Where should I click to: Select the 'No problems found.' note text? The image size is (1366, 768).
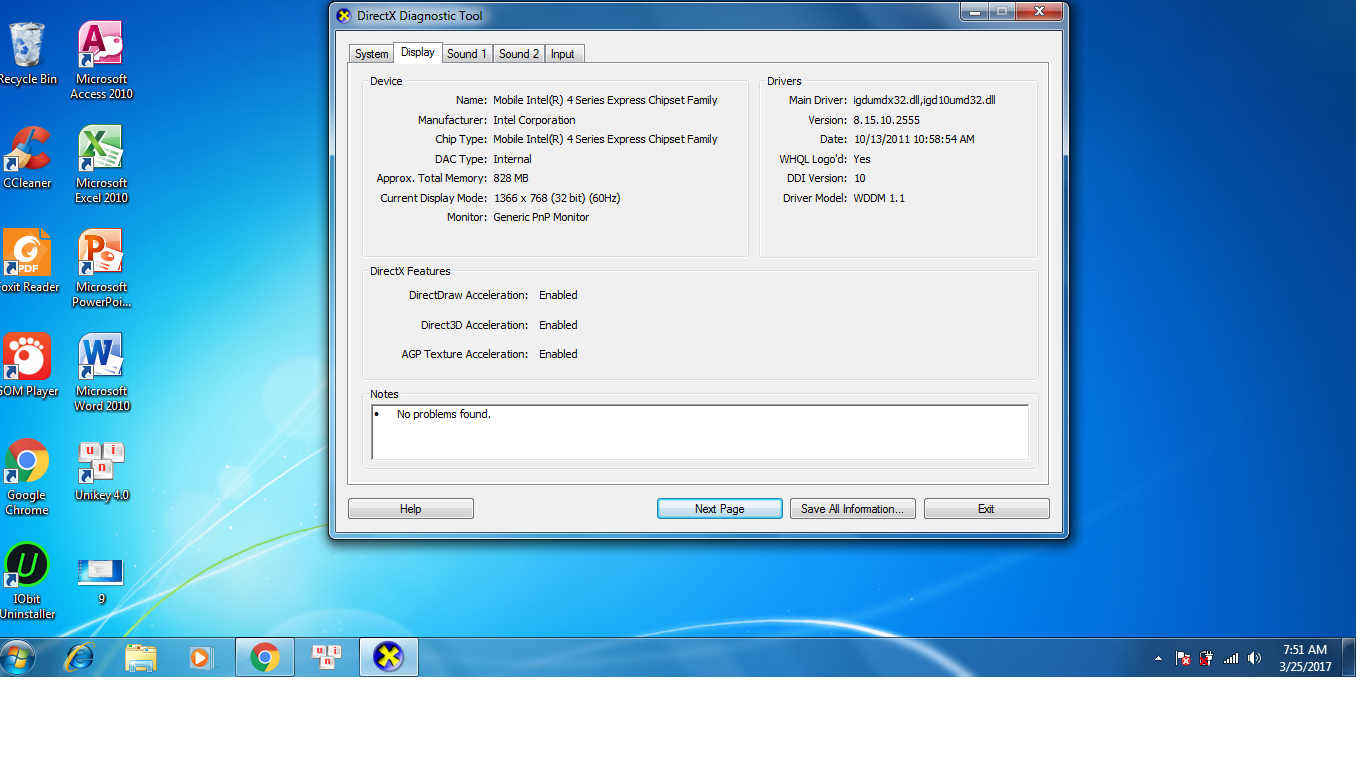pyautogui.click(x=444, y=414)
